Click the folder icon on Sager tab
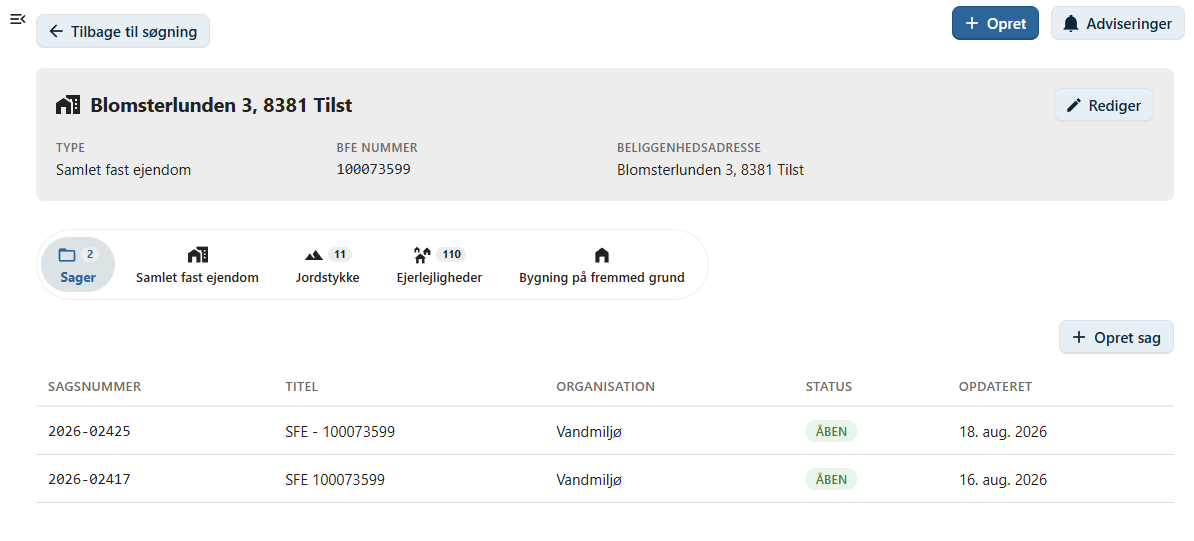This screenshot has height=541, width=1194. click(x=67, y=254)
